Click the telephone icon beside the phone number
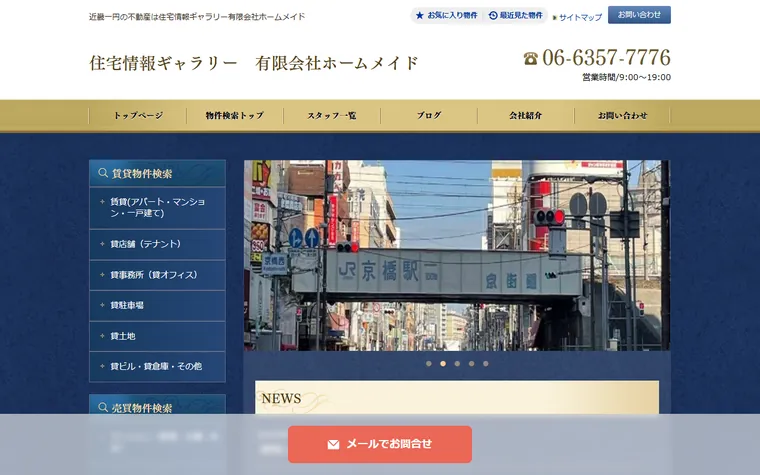Image resolution: width=760 pixels, height=475 pixels. 531,59
